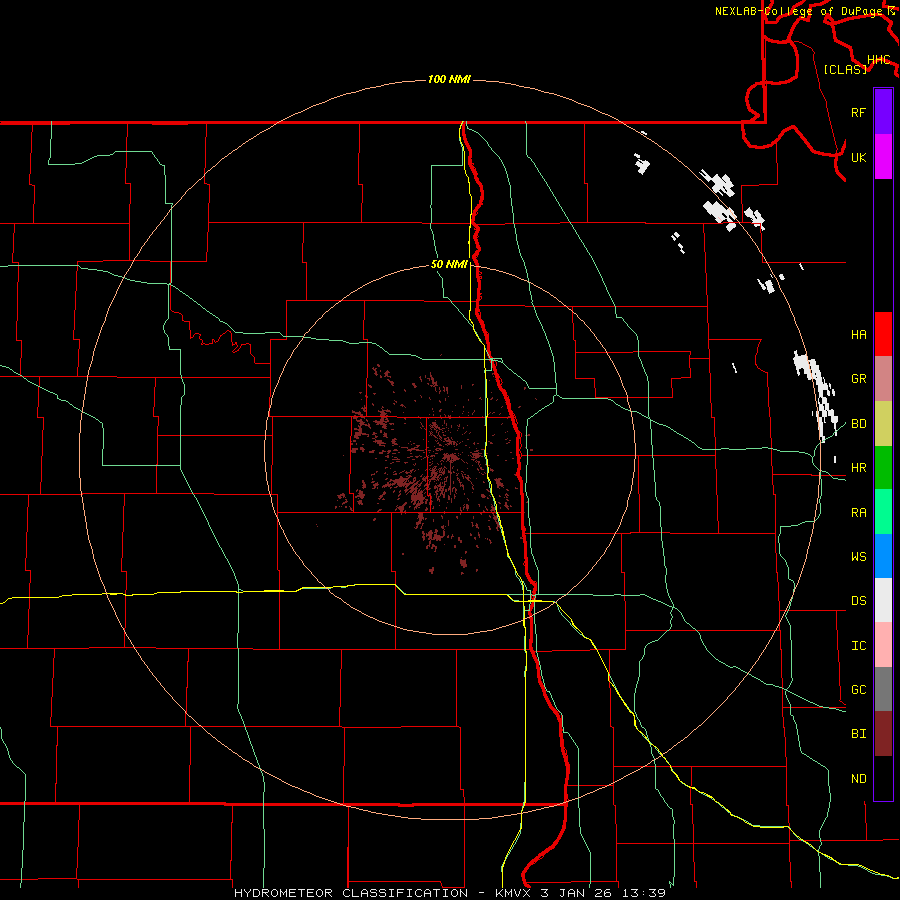Select the DS white legend swatch
The height and width of the screenshot is (900, 900).
[883, 600]
